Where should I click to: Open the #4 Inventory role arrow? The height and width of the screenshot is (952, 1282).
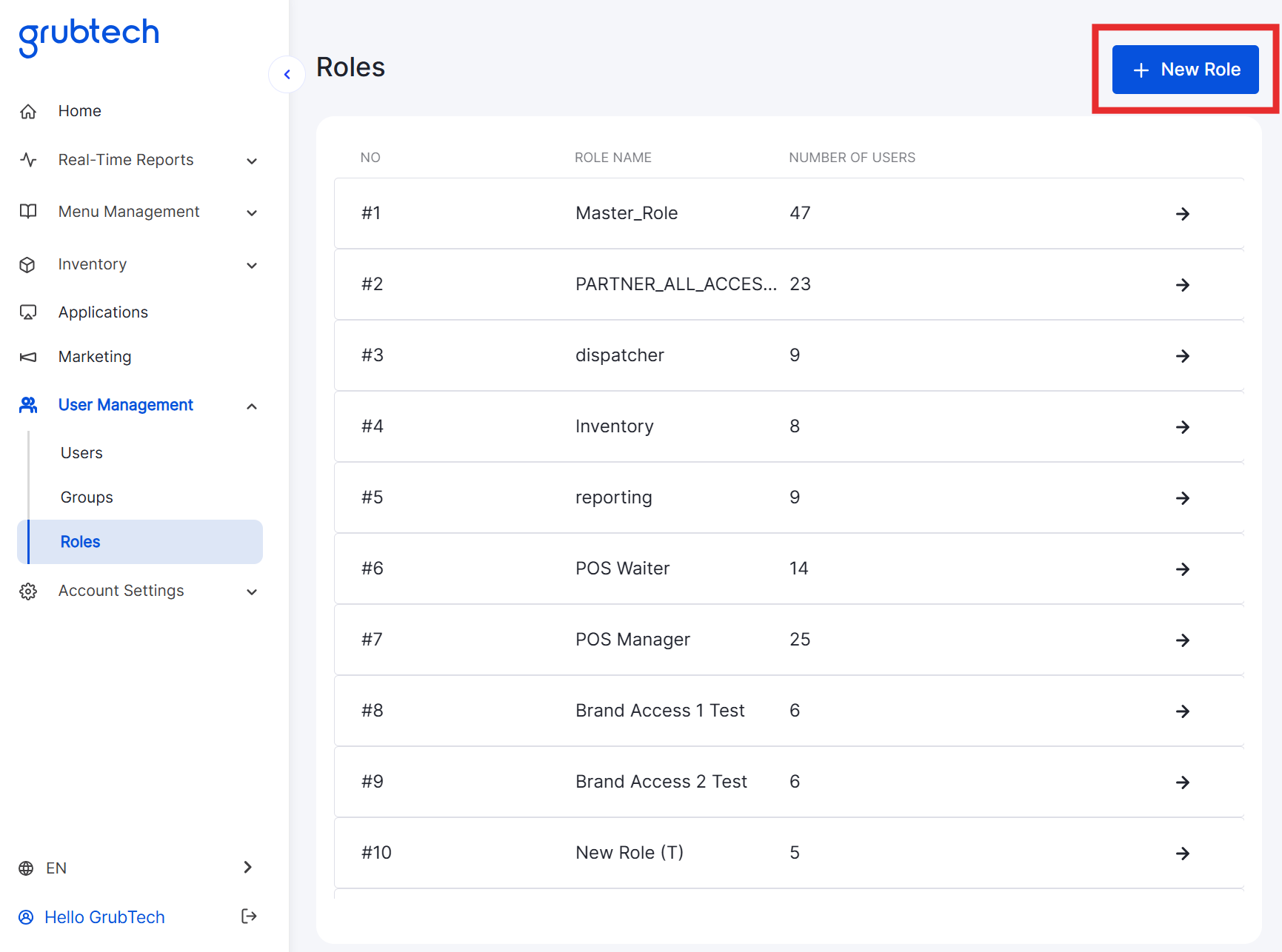[x=1183, y=427]
